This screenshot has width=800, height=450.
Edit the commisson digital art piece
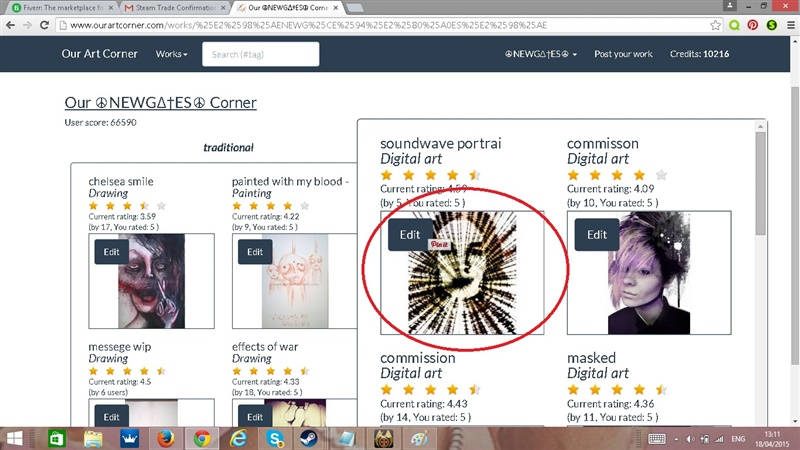596,235
